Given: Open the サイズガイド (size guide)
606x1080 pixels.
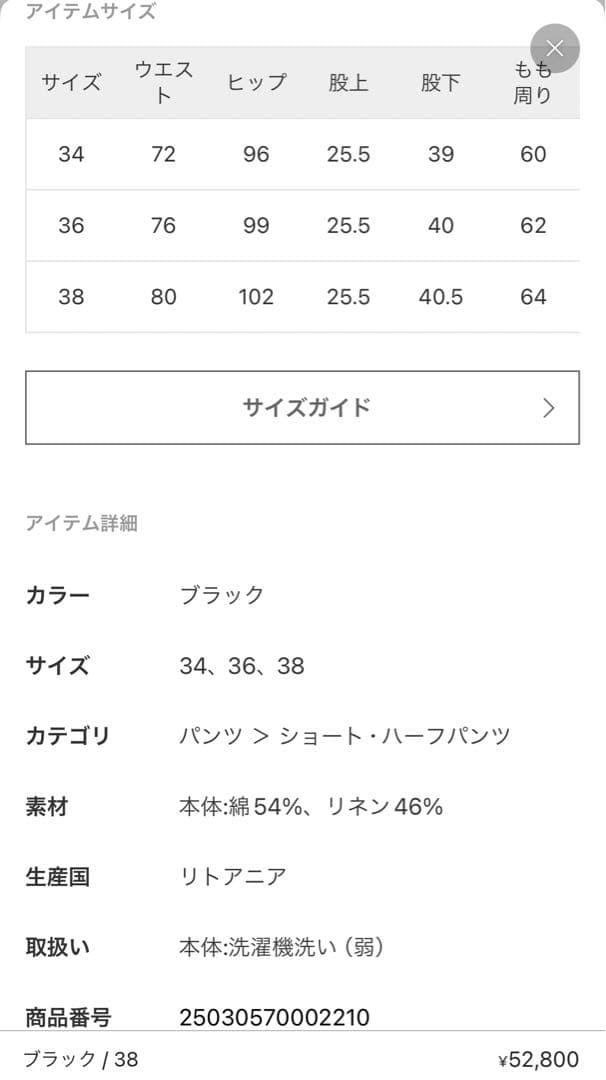Looking at the screenshot, I should point(303,407).
